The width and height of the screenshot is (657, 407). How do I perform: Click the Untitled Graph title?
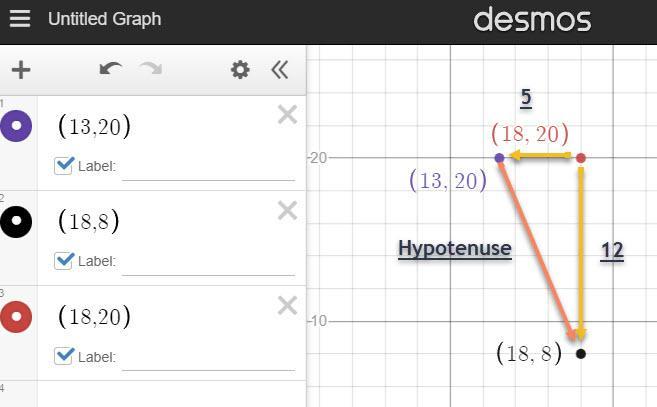[x=104, y=19]
